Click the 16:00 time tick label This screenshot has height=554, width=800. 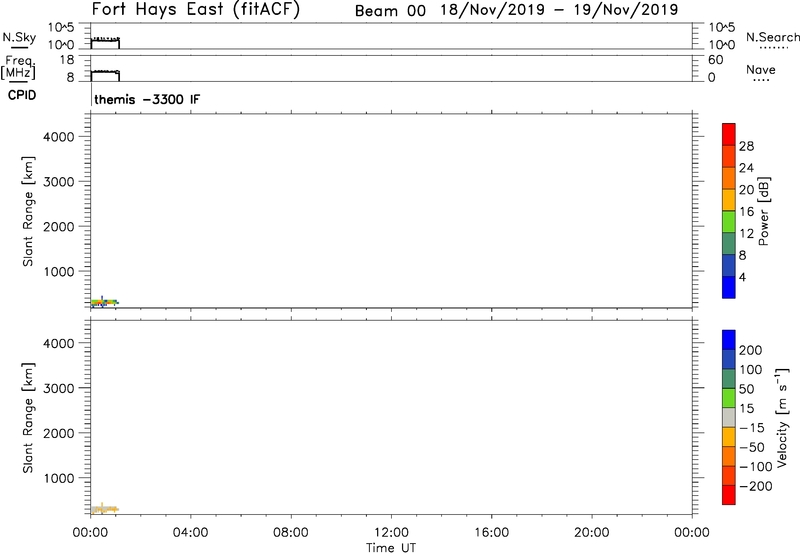tap(491, 533)
